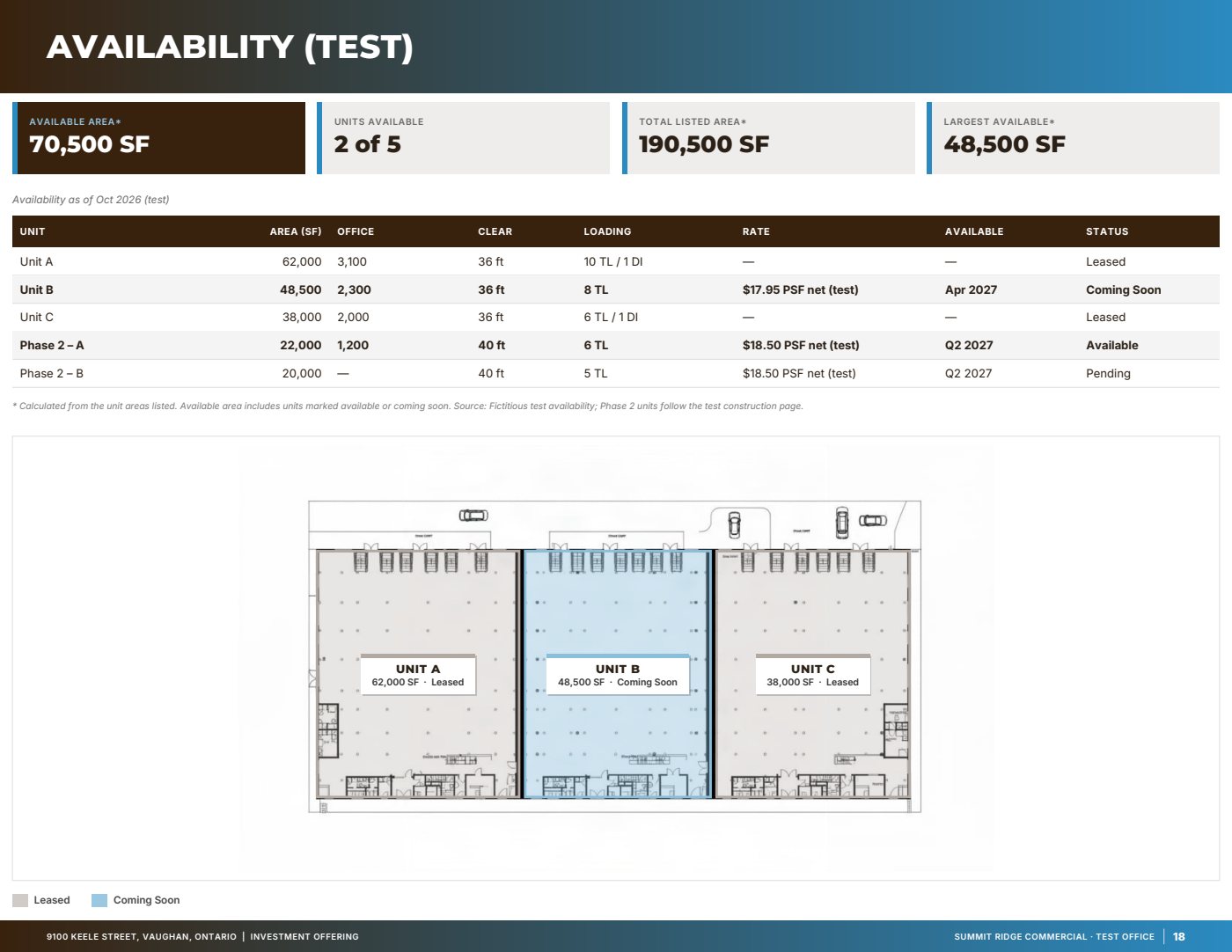Select the 'AVAILABLE' column header

point(974,231)
